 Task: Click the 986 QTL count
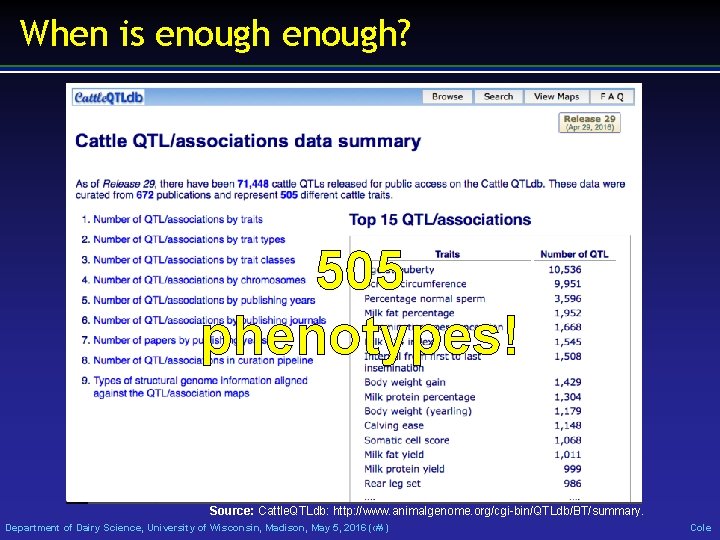[572, 484]
